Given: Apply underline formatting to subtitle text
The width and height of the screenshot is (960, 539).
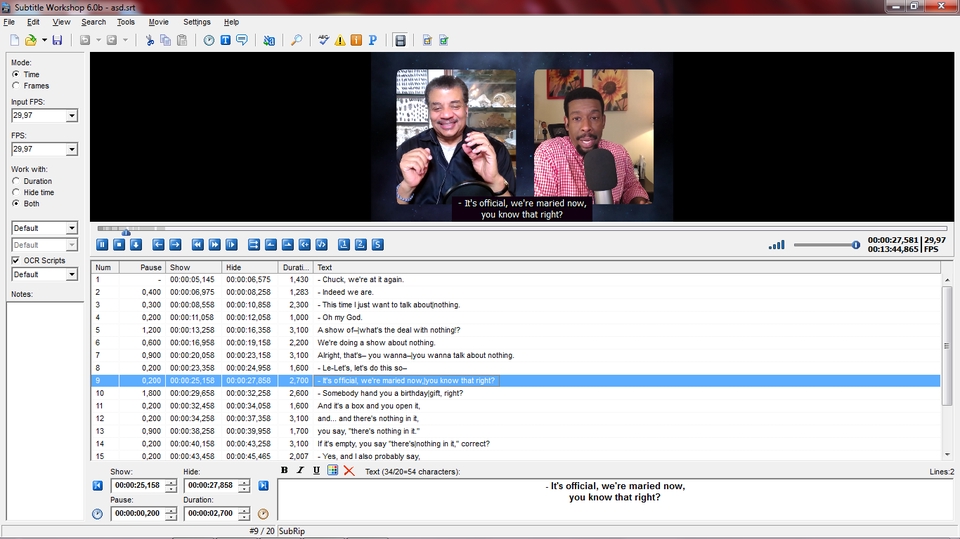Looking at the screenshot, I should point(316,470).
